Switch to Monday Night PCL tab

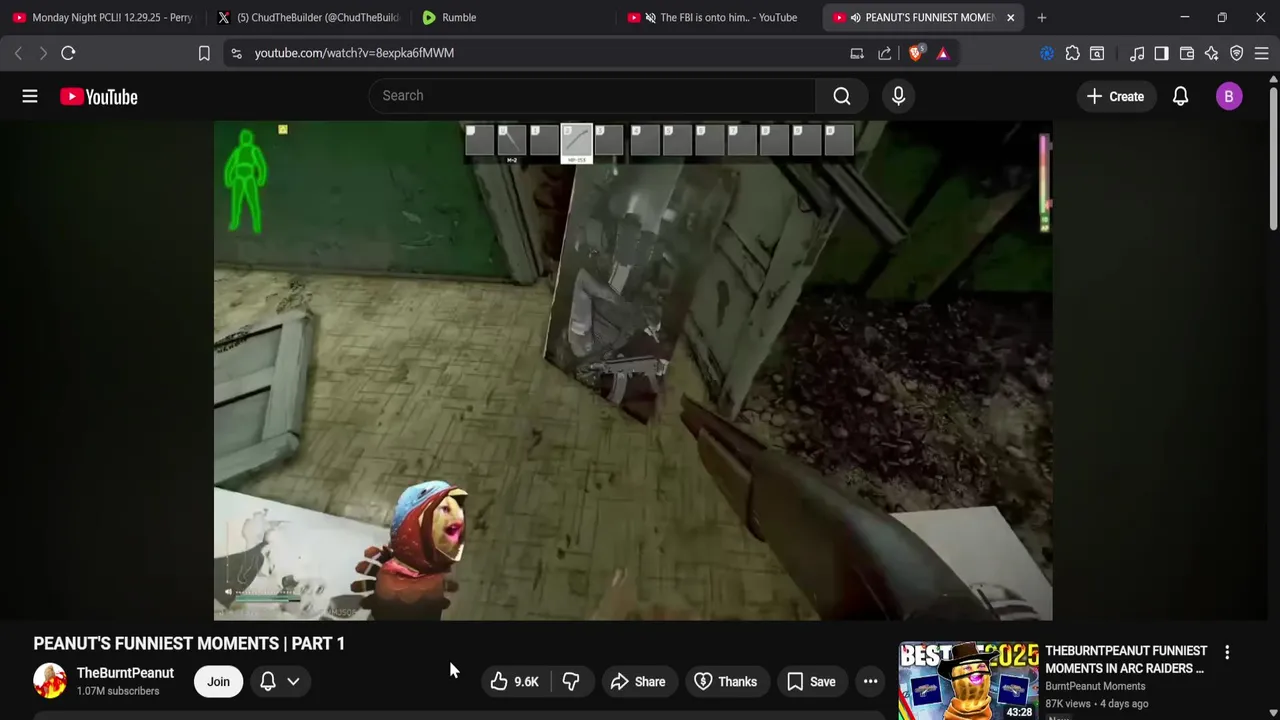[x=102, y=17]
